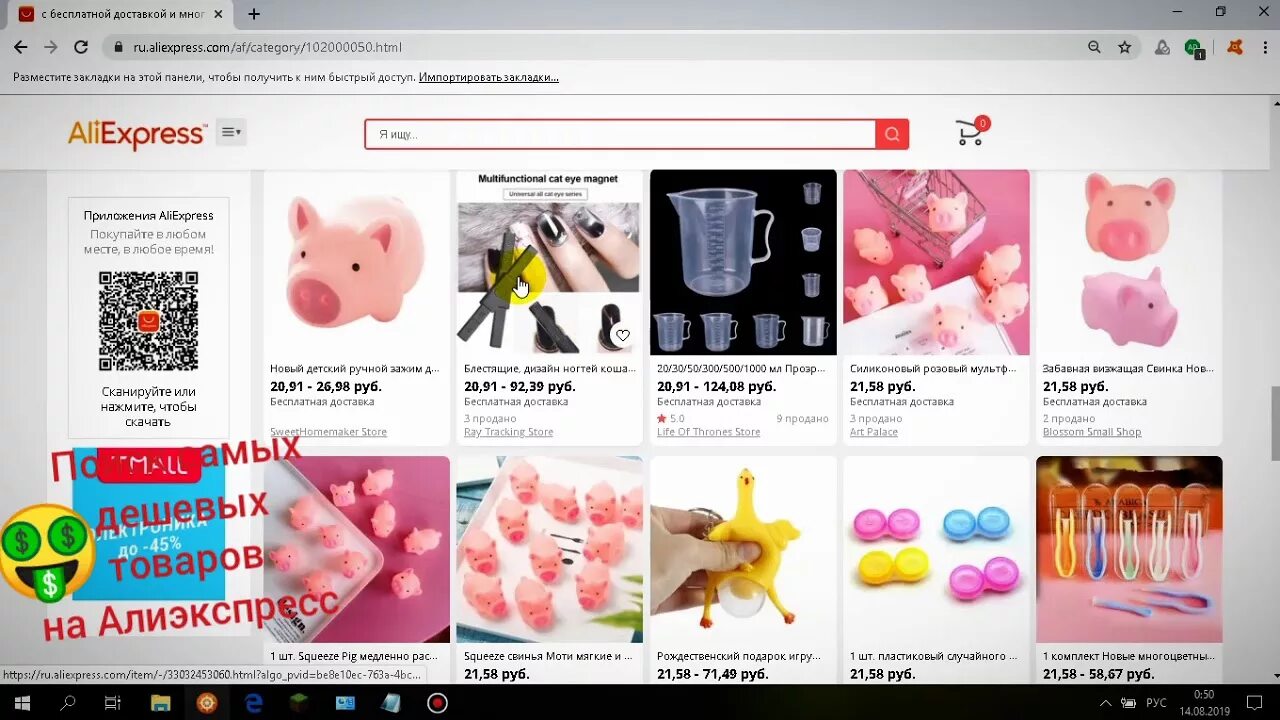This screenshot has width=1280, height=720.
Task: Click the browser back arrow
Action: pos(20,47)
